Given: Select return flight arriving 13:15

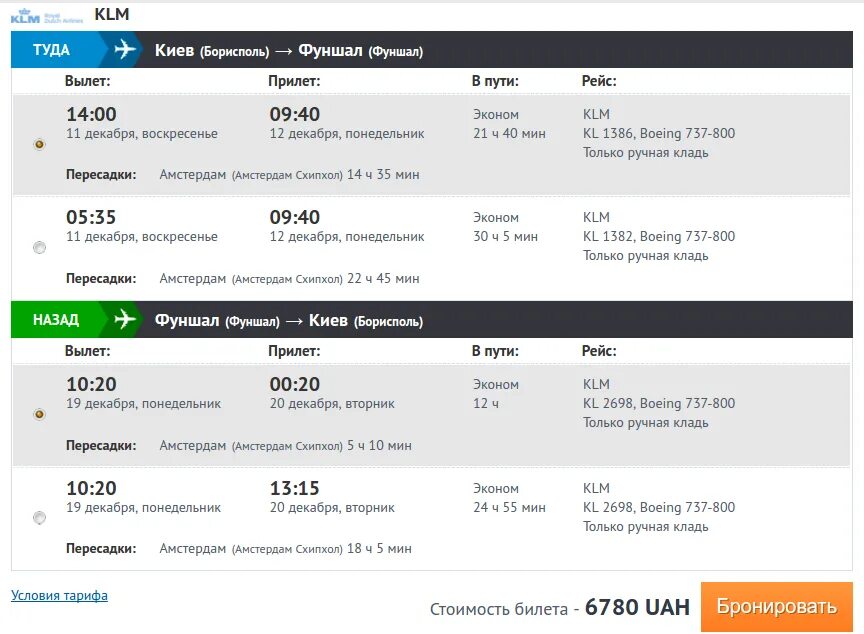Looking at the screenshot, I should tap(39, 518).
